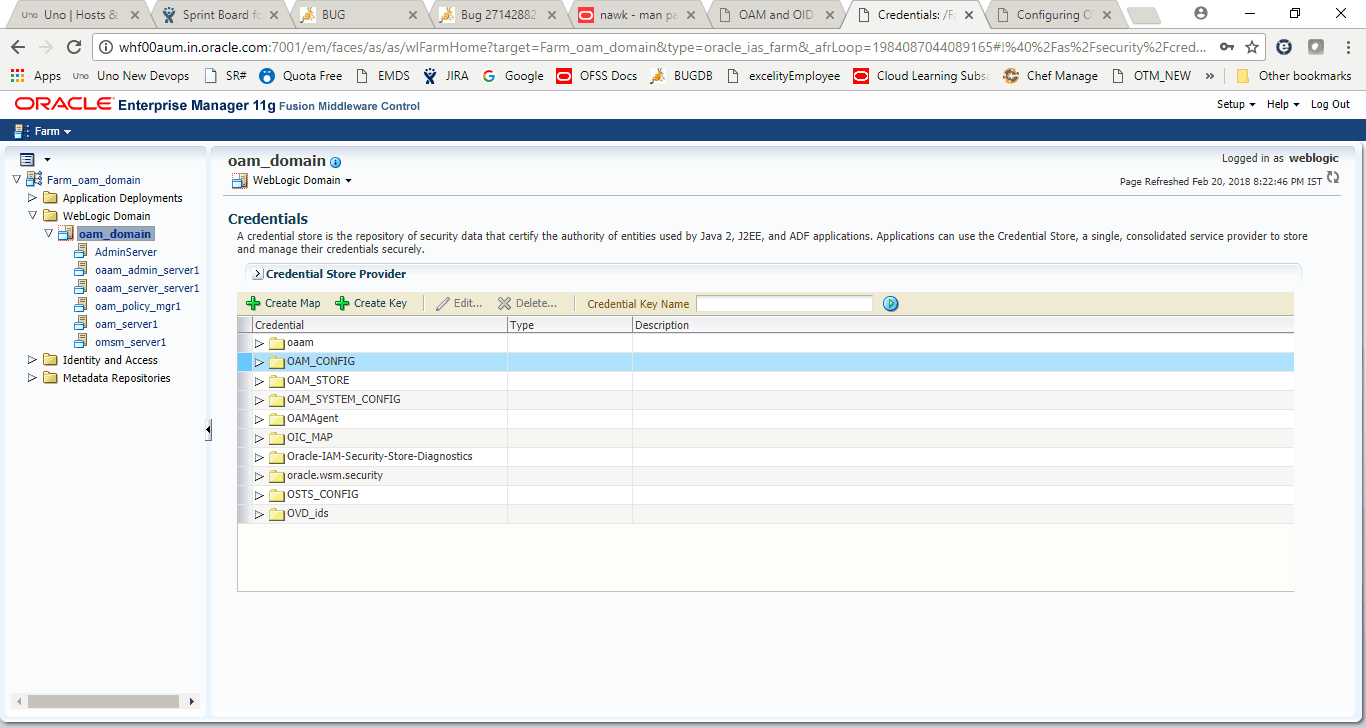Open the JIRA bookmark

click(x=445, y=76)
